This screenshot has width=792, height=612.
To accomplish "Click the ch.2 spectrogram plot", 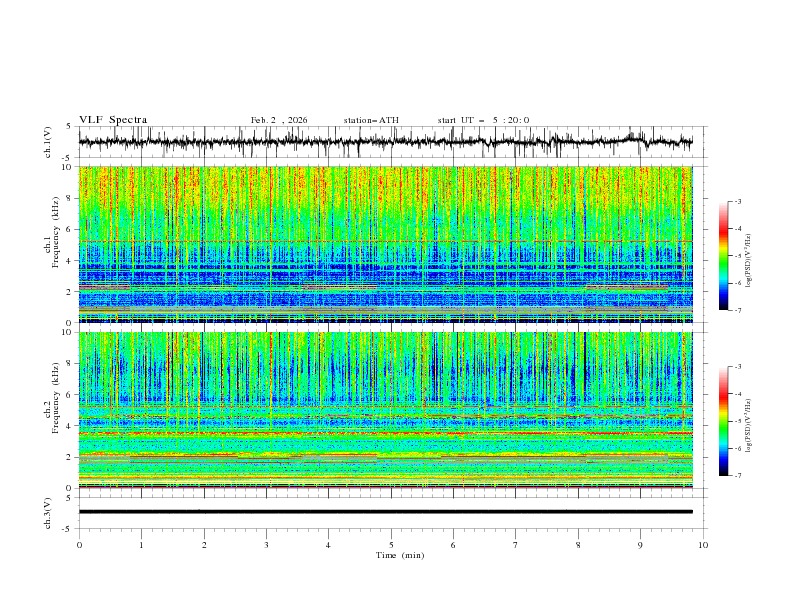I will click(x=385, y=410).
